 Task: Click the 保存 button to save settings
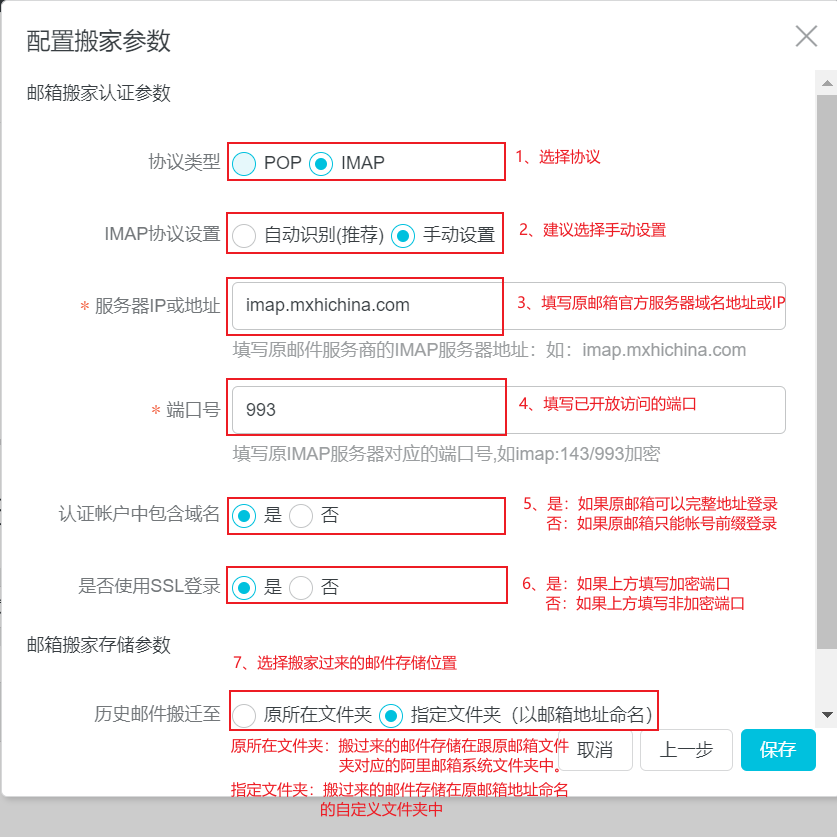tap(778, 750)
